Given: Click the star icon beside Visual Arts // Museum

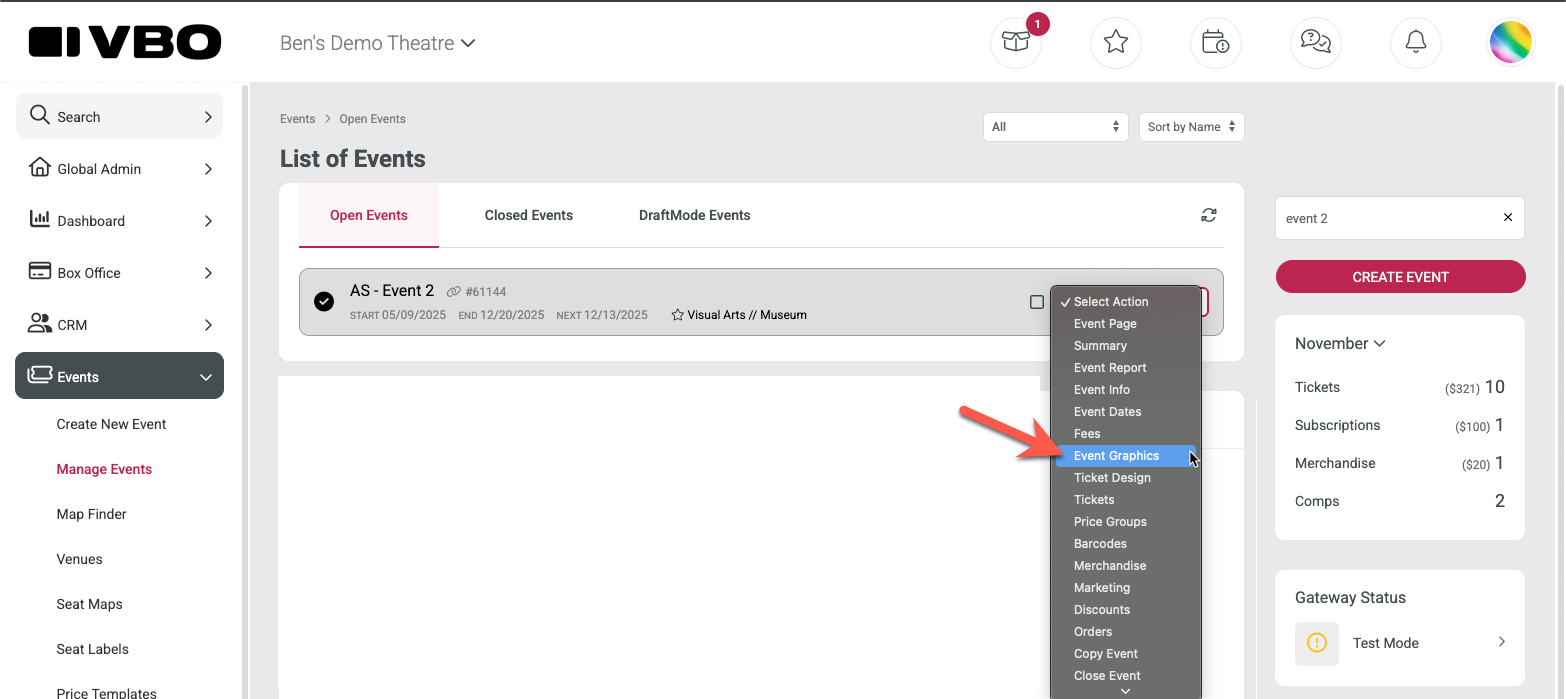Looking at the screenshot, I should pyautogui.click(x=677, y=315).
